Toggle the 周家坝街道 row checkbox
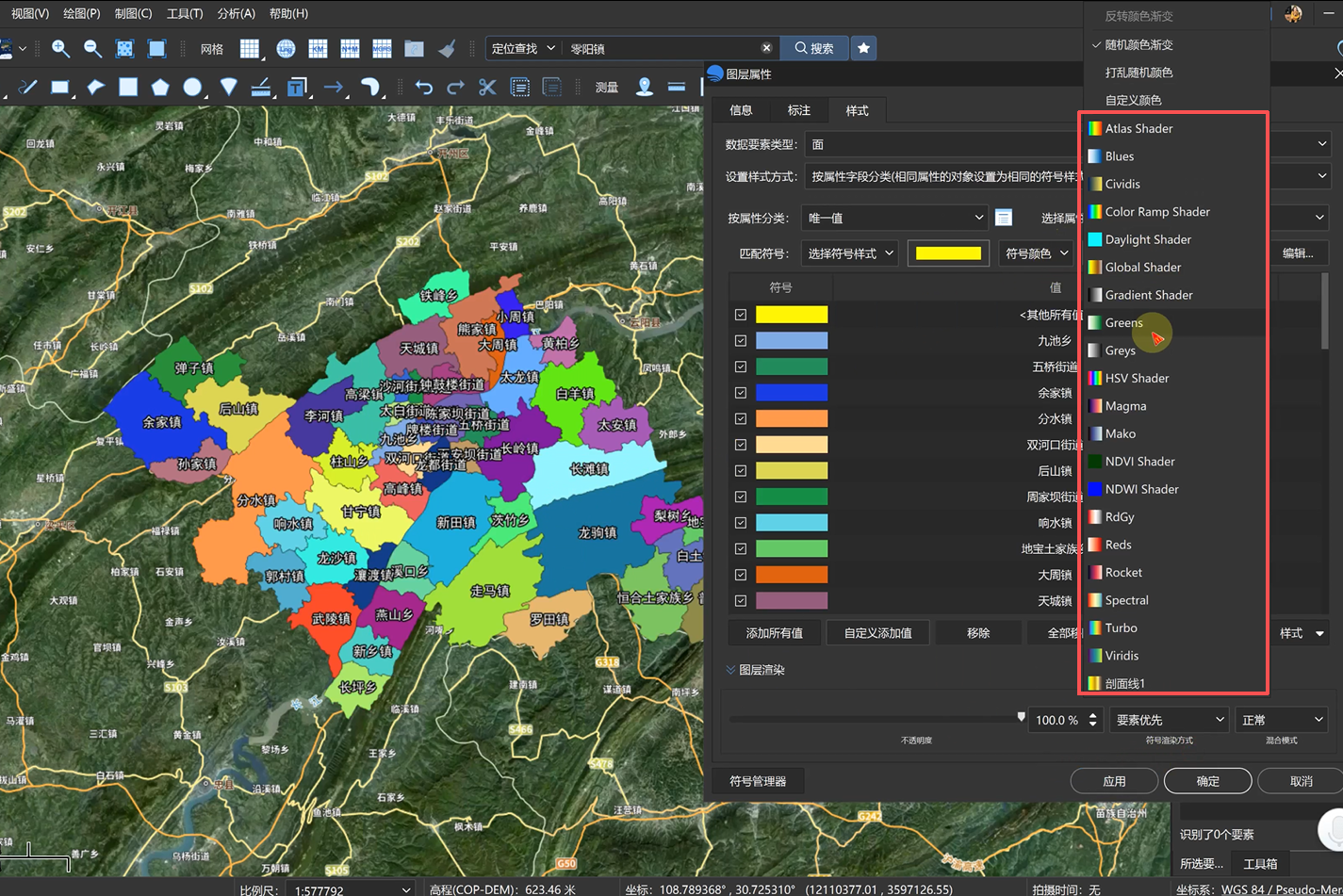 pyautogui.click(x=741, y=497)
